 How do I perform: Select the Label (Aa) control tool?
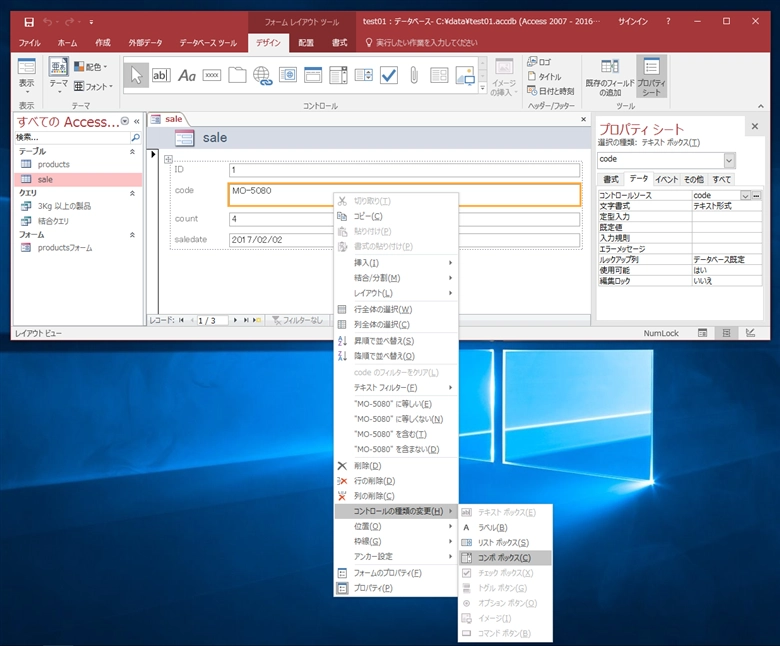click(x=187, y=76)
